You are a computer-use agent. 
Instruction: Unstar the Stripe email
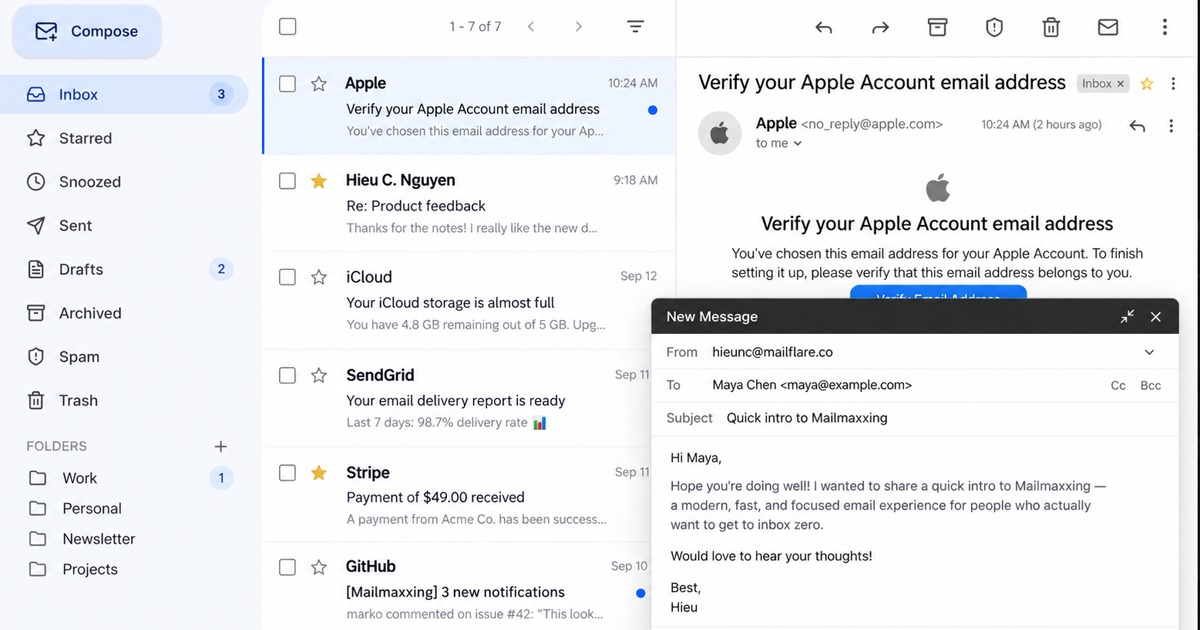[319, 473]
